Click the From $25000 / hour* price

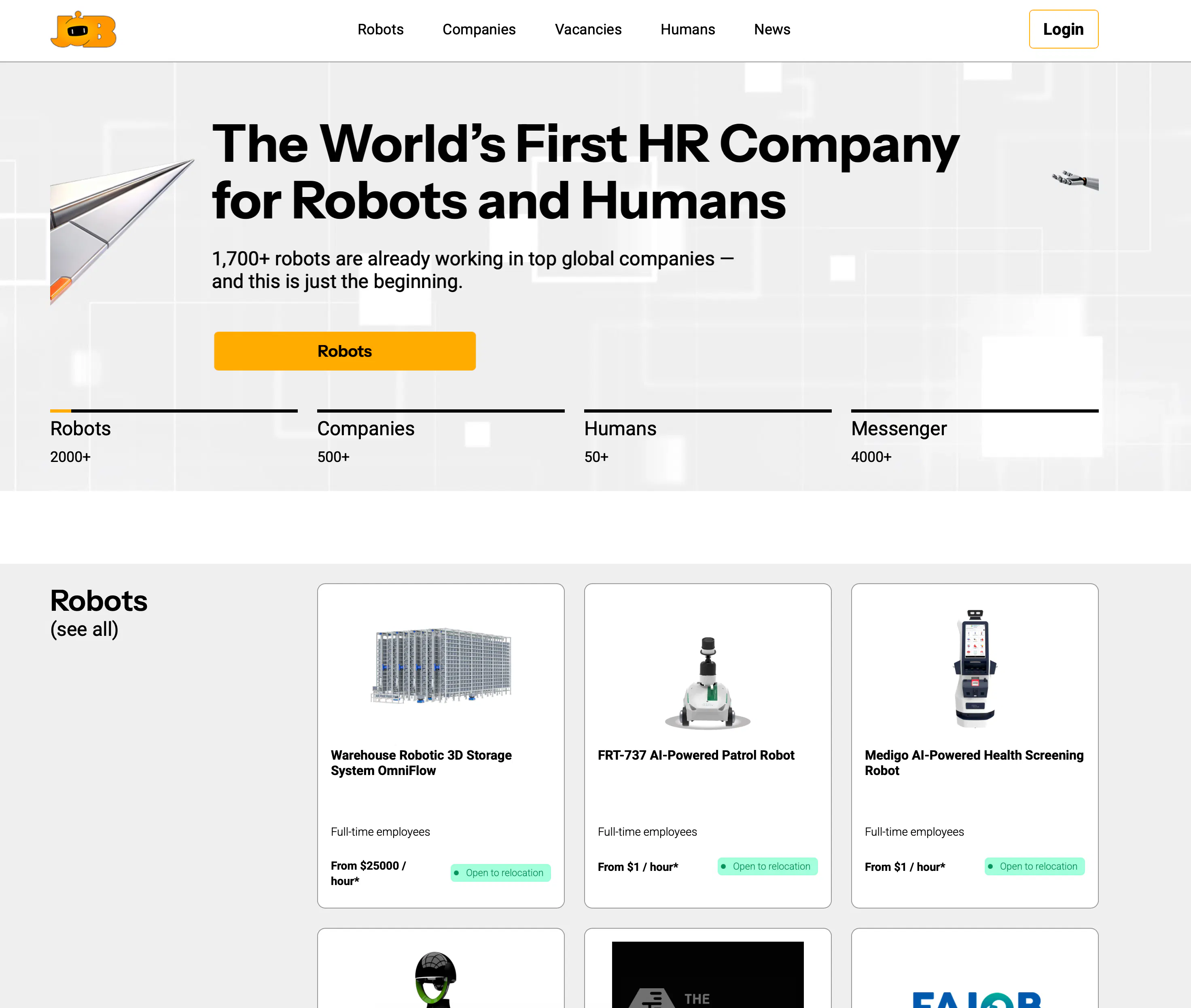[368, 873]
